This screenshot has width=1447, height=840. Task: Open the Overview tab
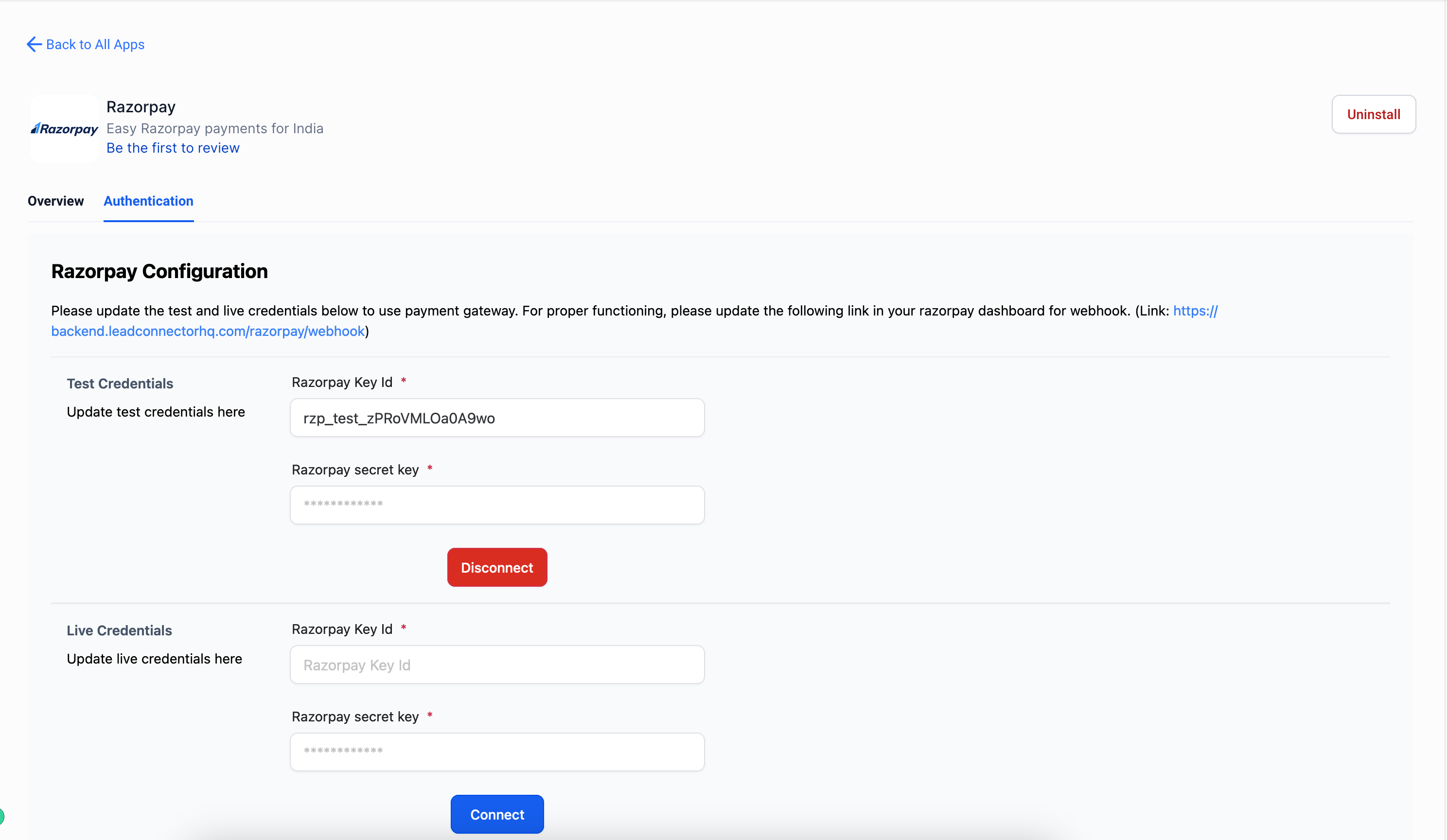(56, 201)
